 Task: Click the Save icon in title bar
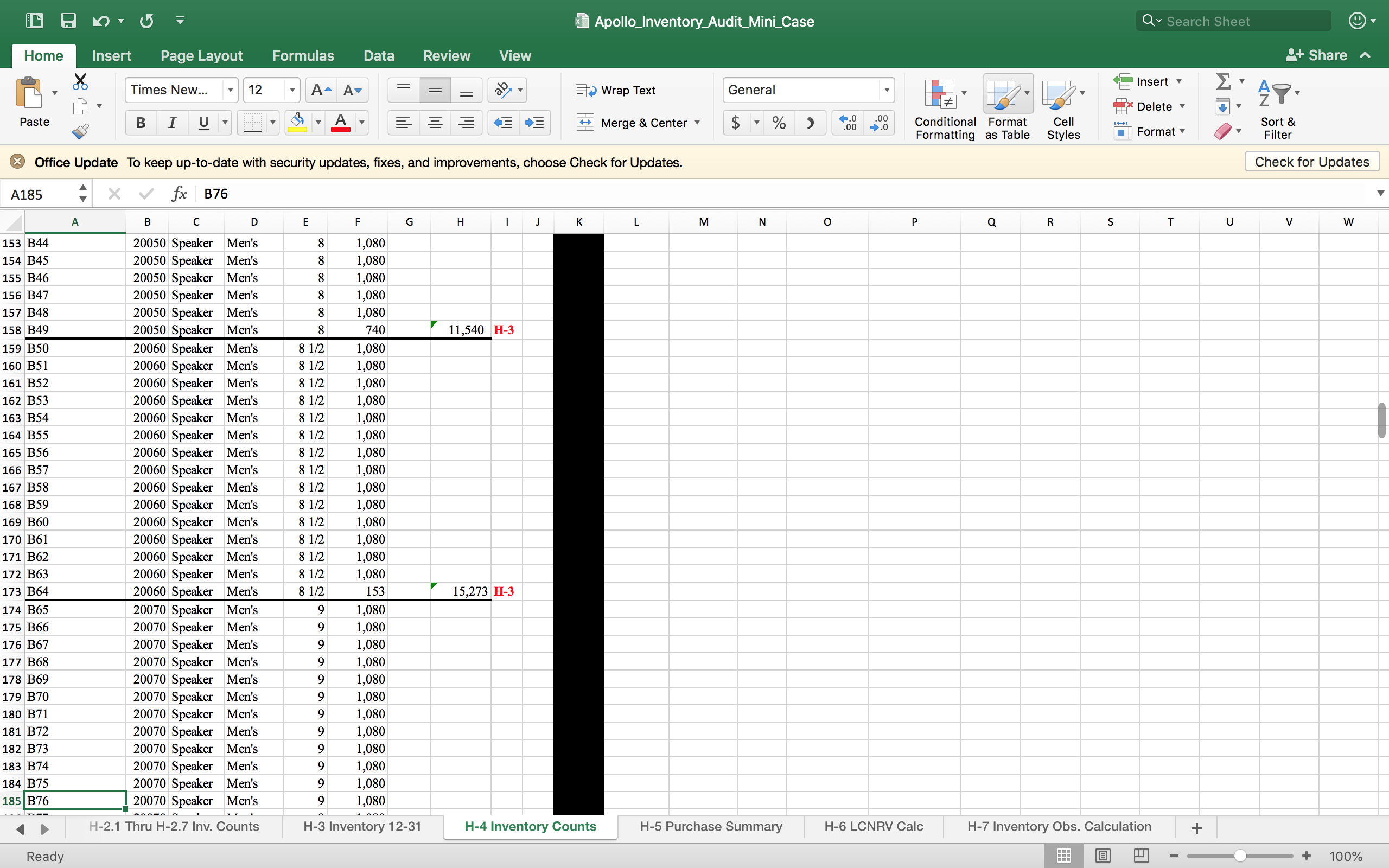click(68, 21)
